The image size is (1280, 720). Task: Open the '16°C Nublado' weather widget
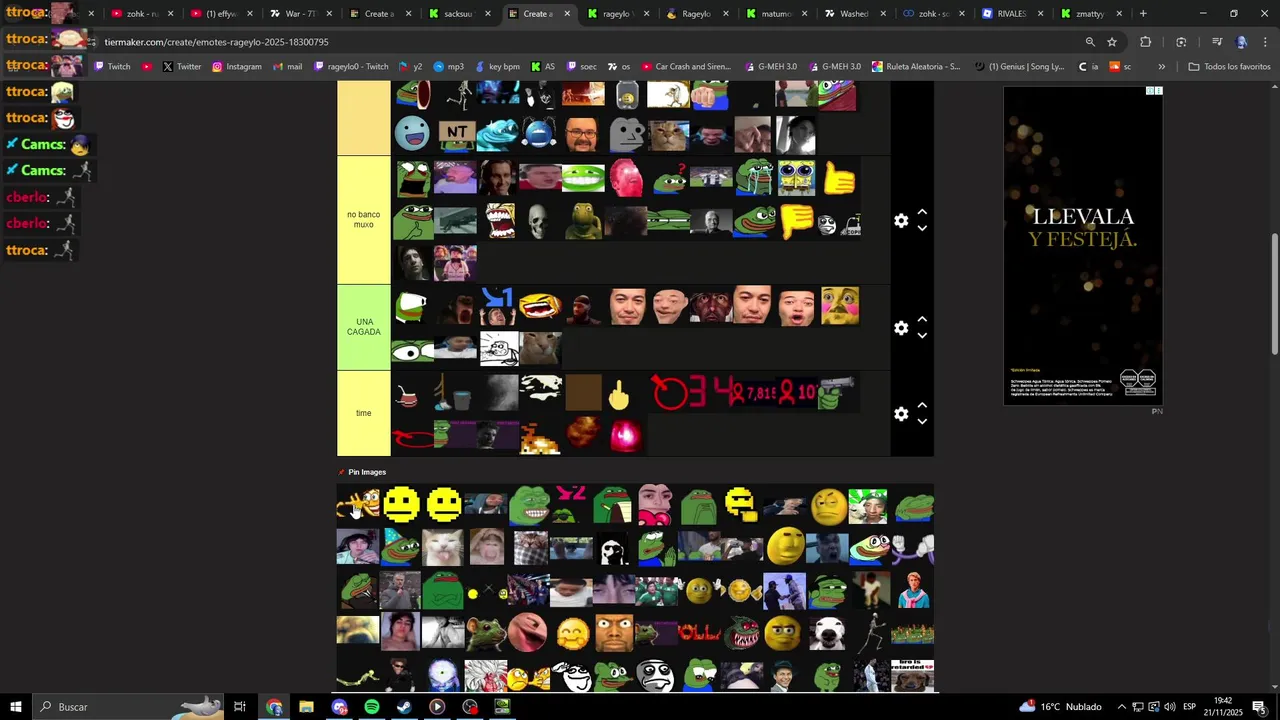tap(1060, 707)
